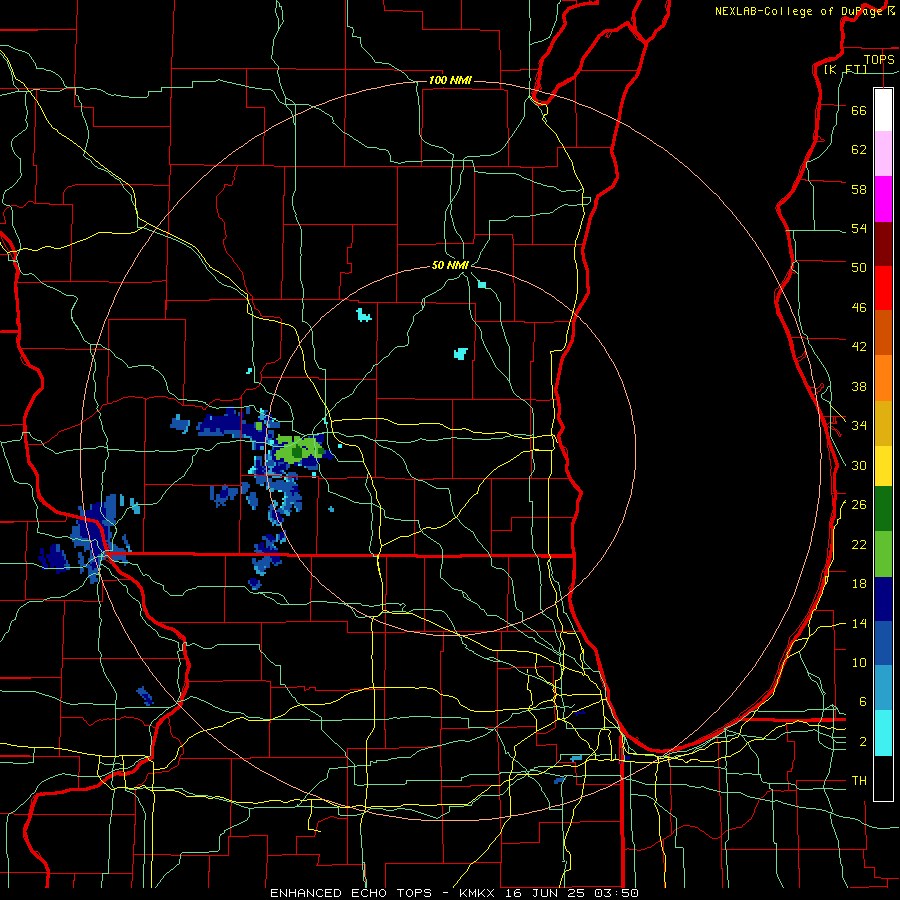Select the magenta swatch in the color scale
Viewport: 900px width, 900px height.
[x=883, y=199]
